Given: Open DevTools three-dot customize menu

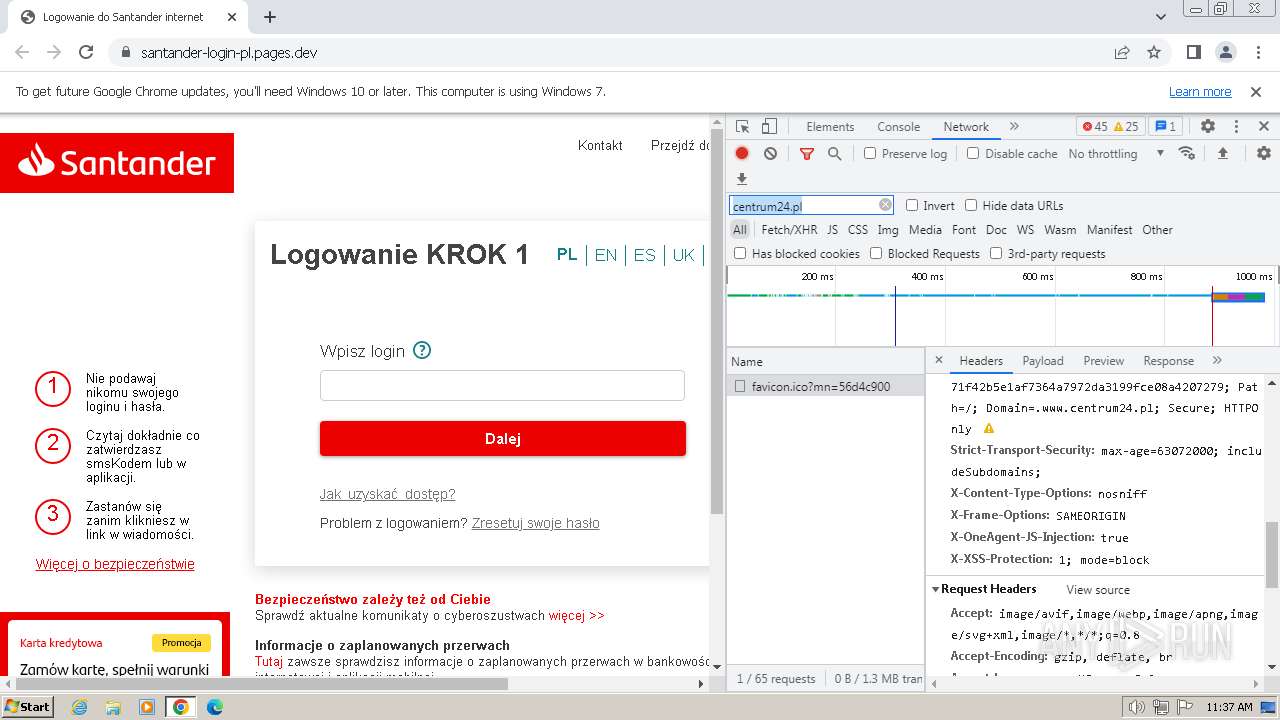Looking at the screenshot, I should click(x=1236, y=127).
